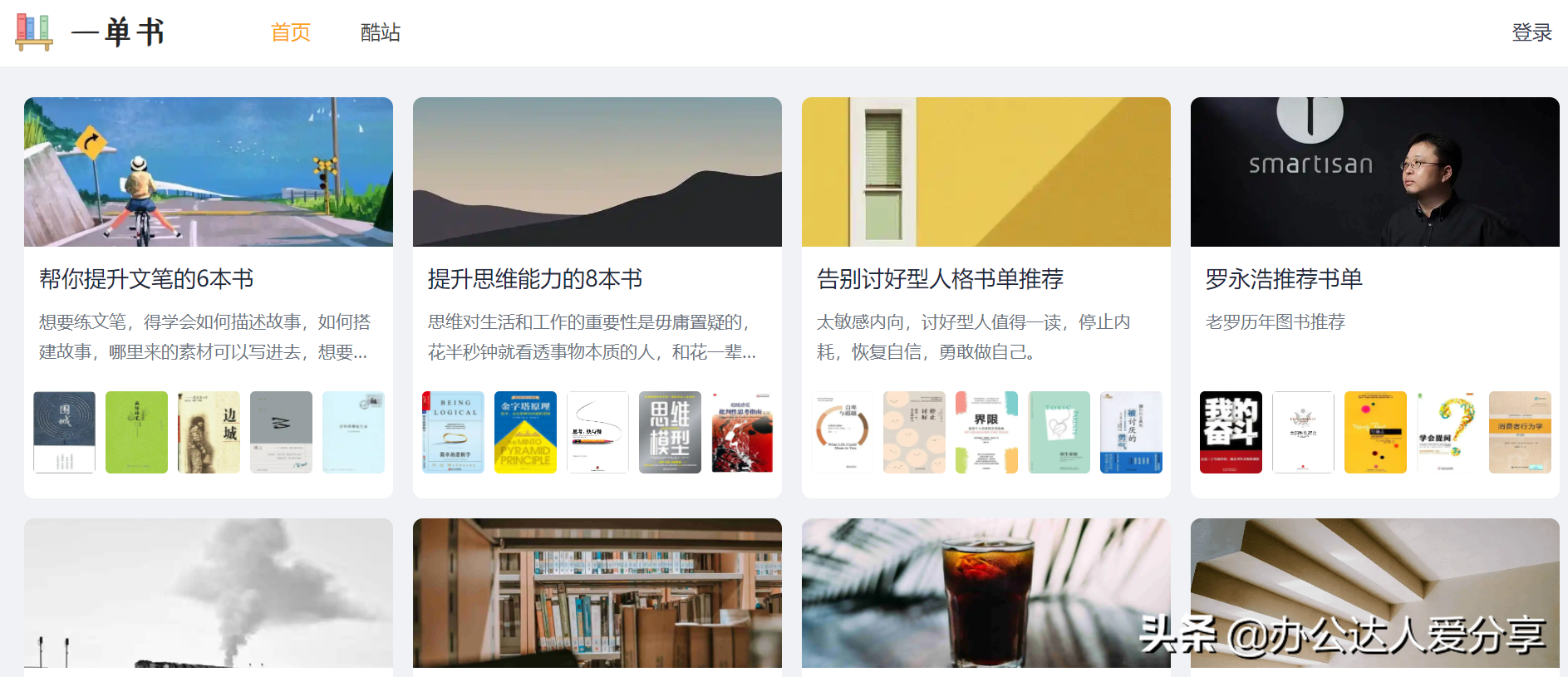Switch to the 酷站 tab
The image size is (1568, 677).
click(381, 32)
